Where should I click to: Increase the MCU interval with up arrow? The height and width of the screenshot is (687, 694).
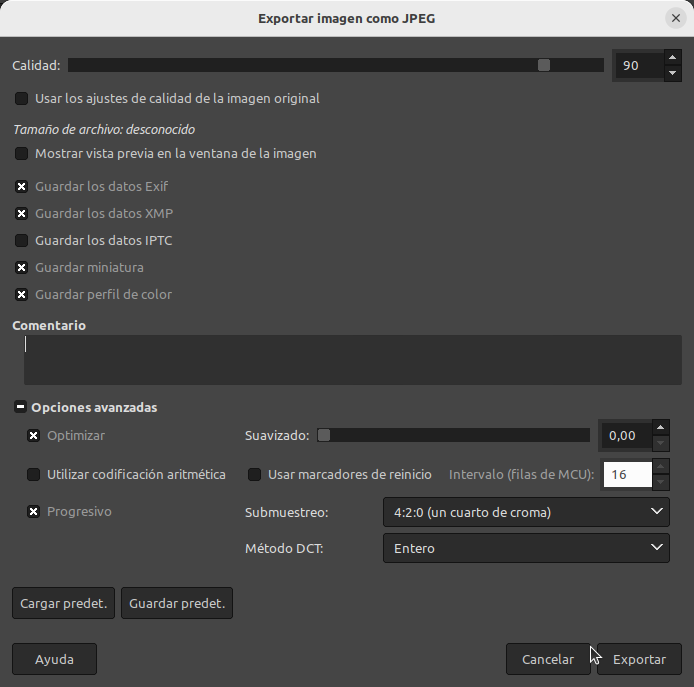660,466
